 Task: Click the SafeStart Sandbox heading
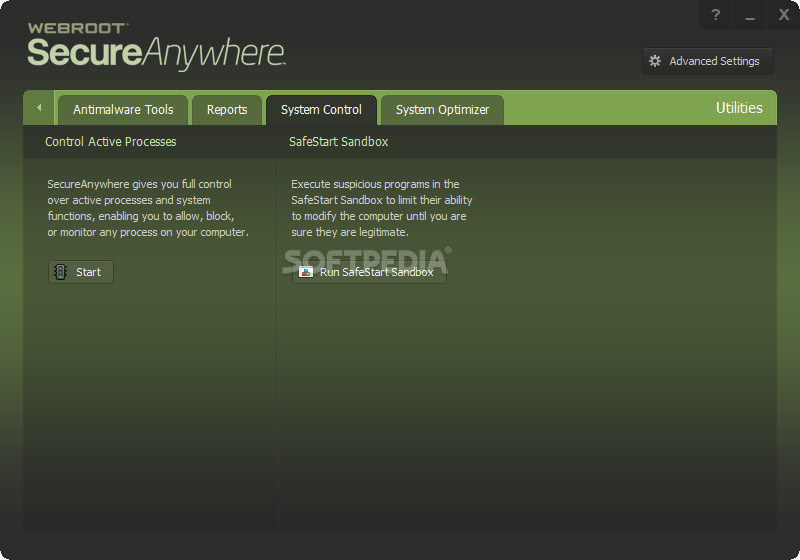338,142
